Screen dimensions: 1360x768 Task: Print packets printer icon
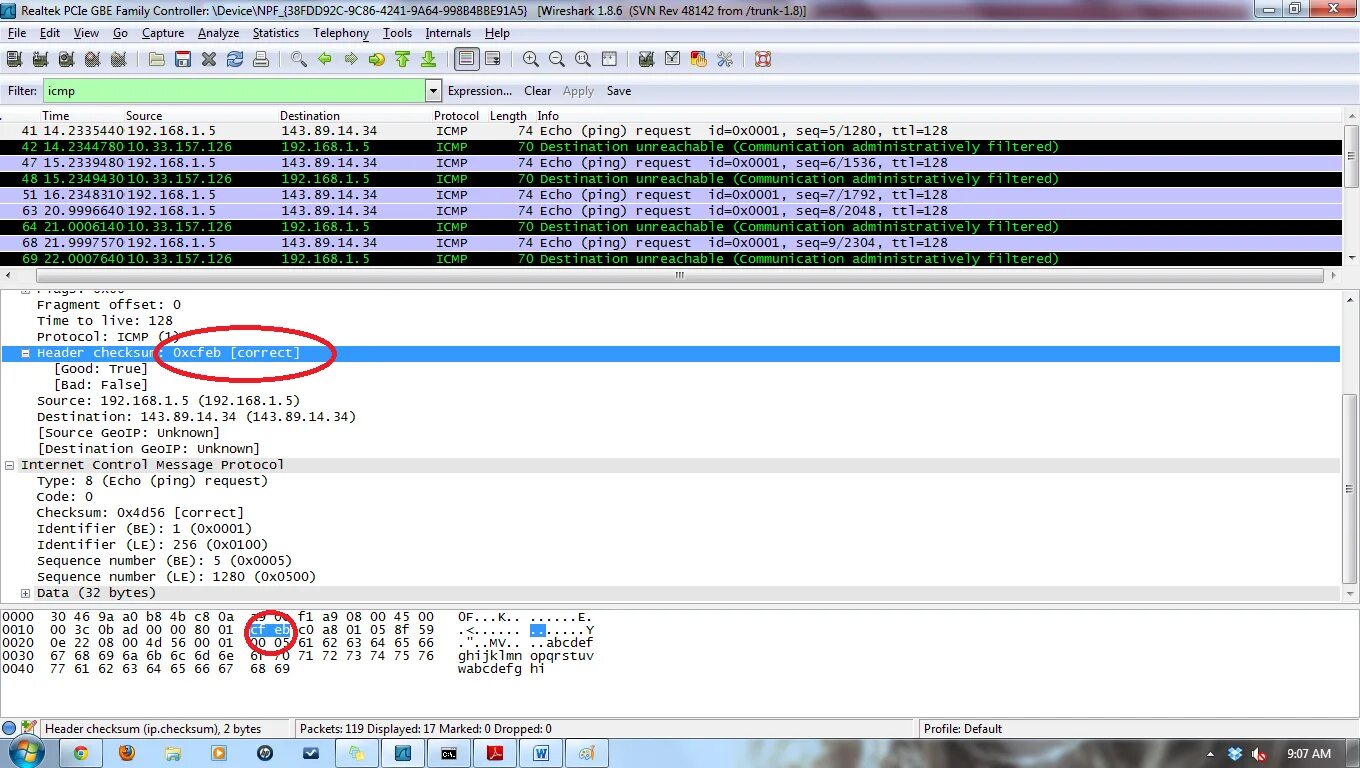coord(261,59)
